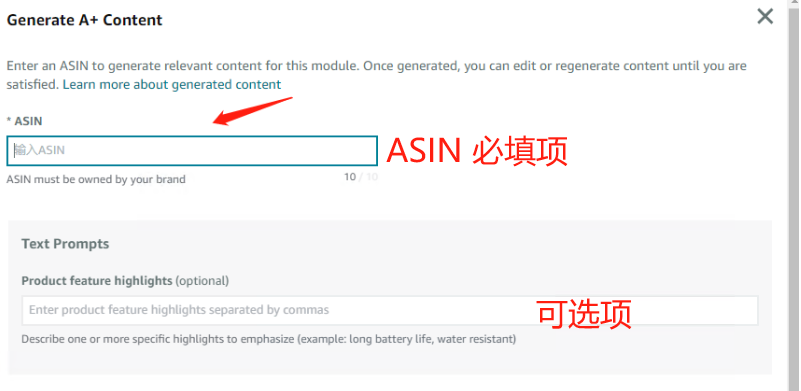
Task: Focus the ASIN input field
Action: (x=192, y=151)
